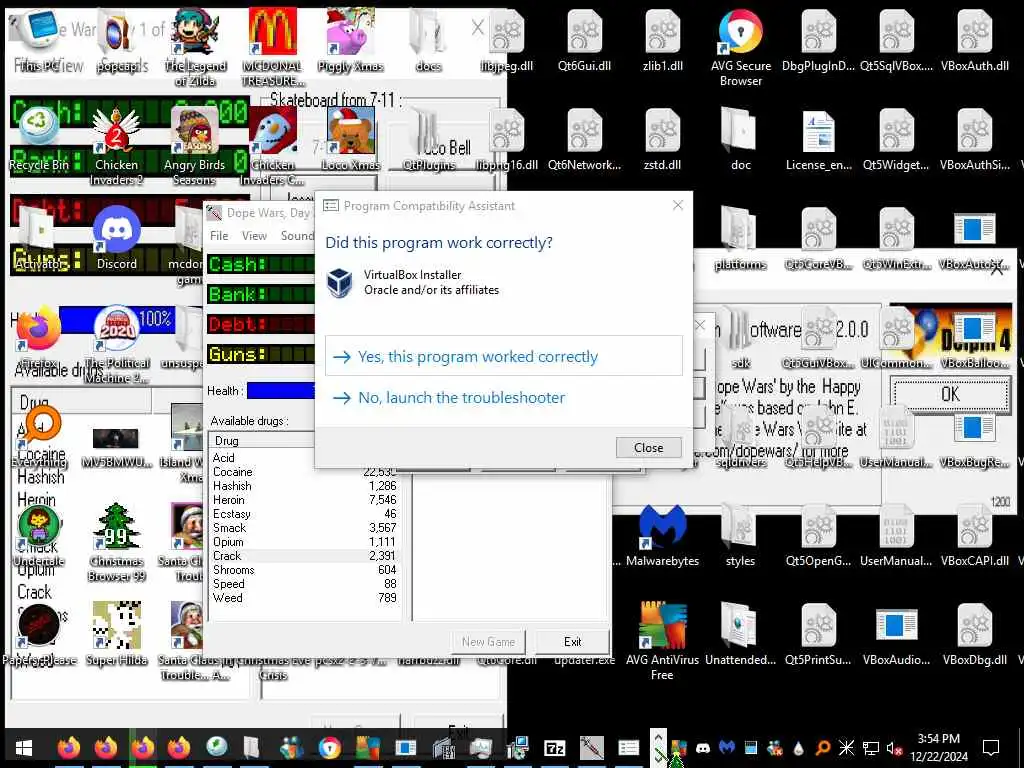Viewport: 1024px width, 768px height.
Task: Click the muted volume tray icon
Action: (895, 748)
